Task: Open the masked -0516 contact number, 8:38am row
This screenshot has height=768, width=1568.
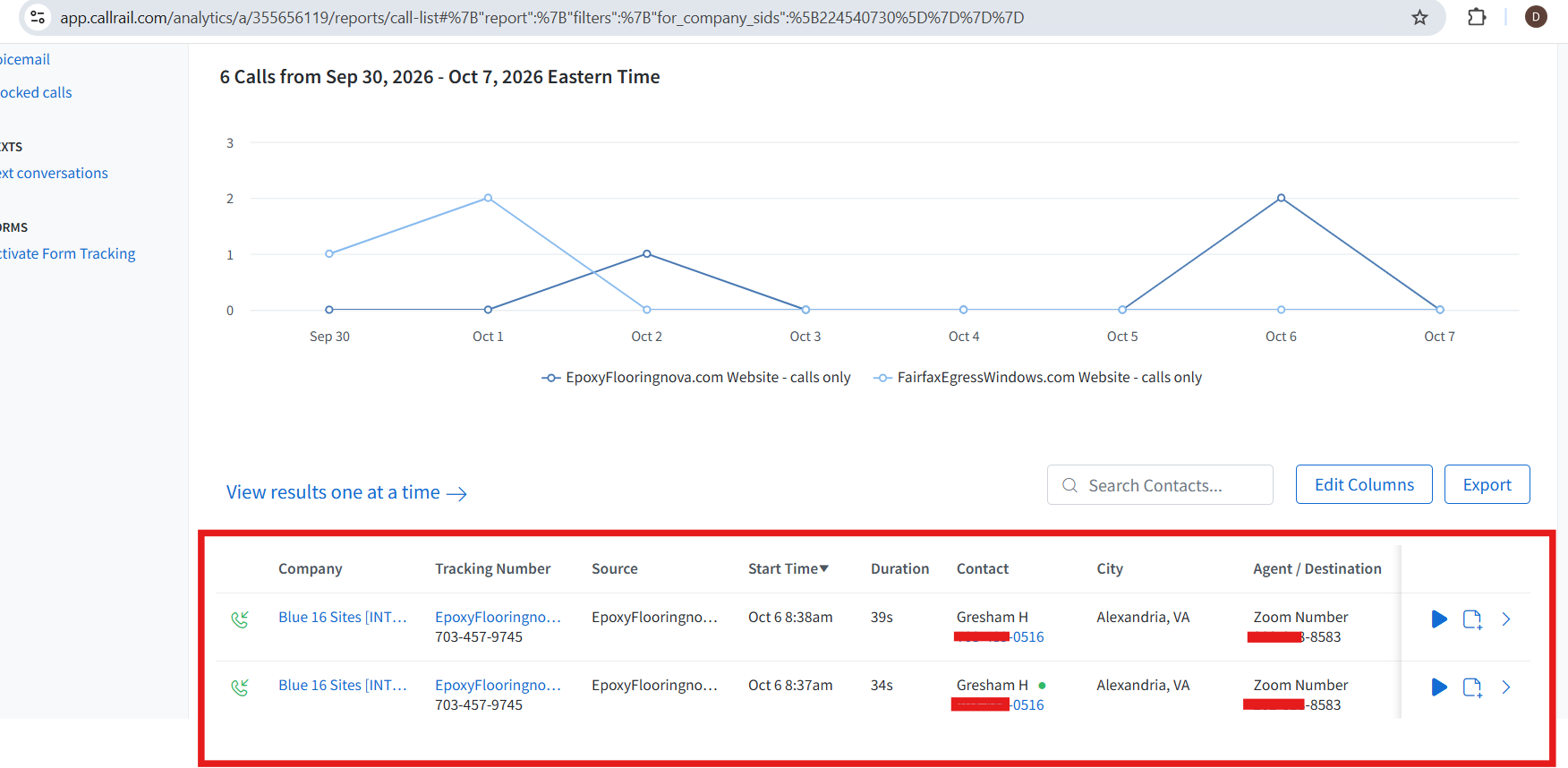Action: pos(1000,637)
